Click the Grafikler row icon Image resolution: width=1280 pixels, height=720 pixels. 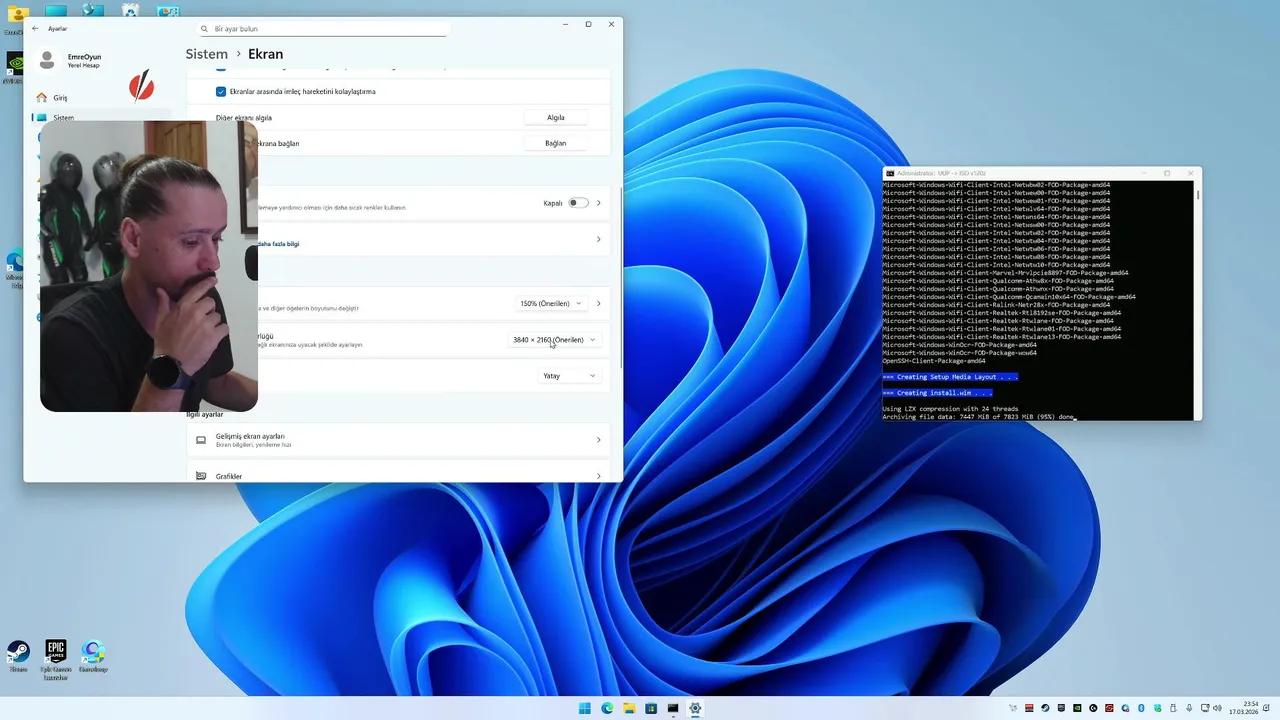201,476
